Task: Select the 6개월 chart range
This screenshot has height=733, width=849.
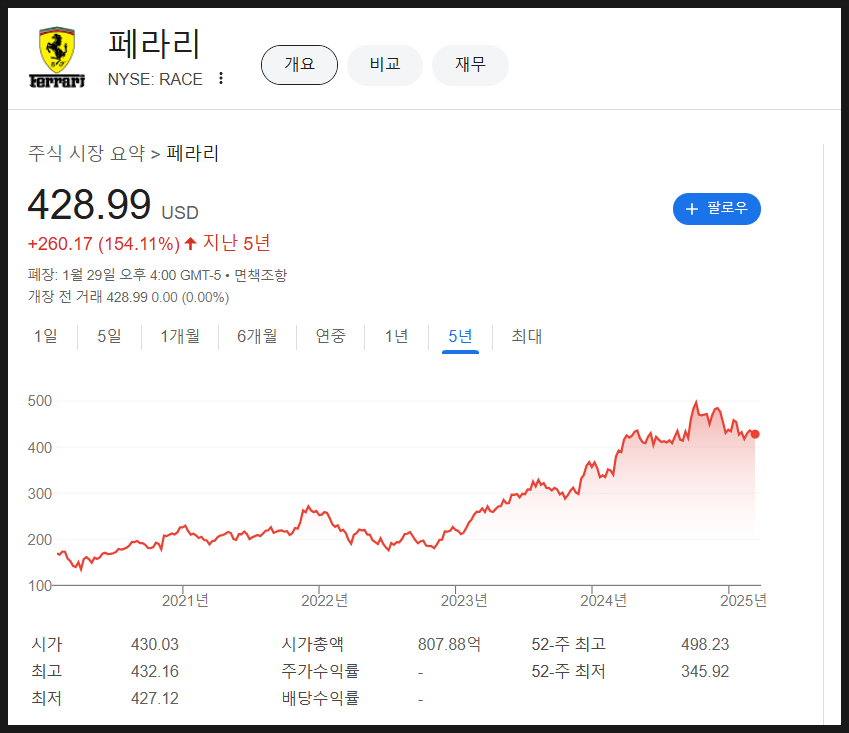Action: [x=257, y=336]
